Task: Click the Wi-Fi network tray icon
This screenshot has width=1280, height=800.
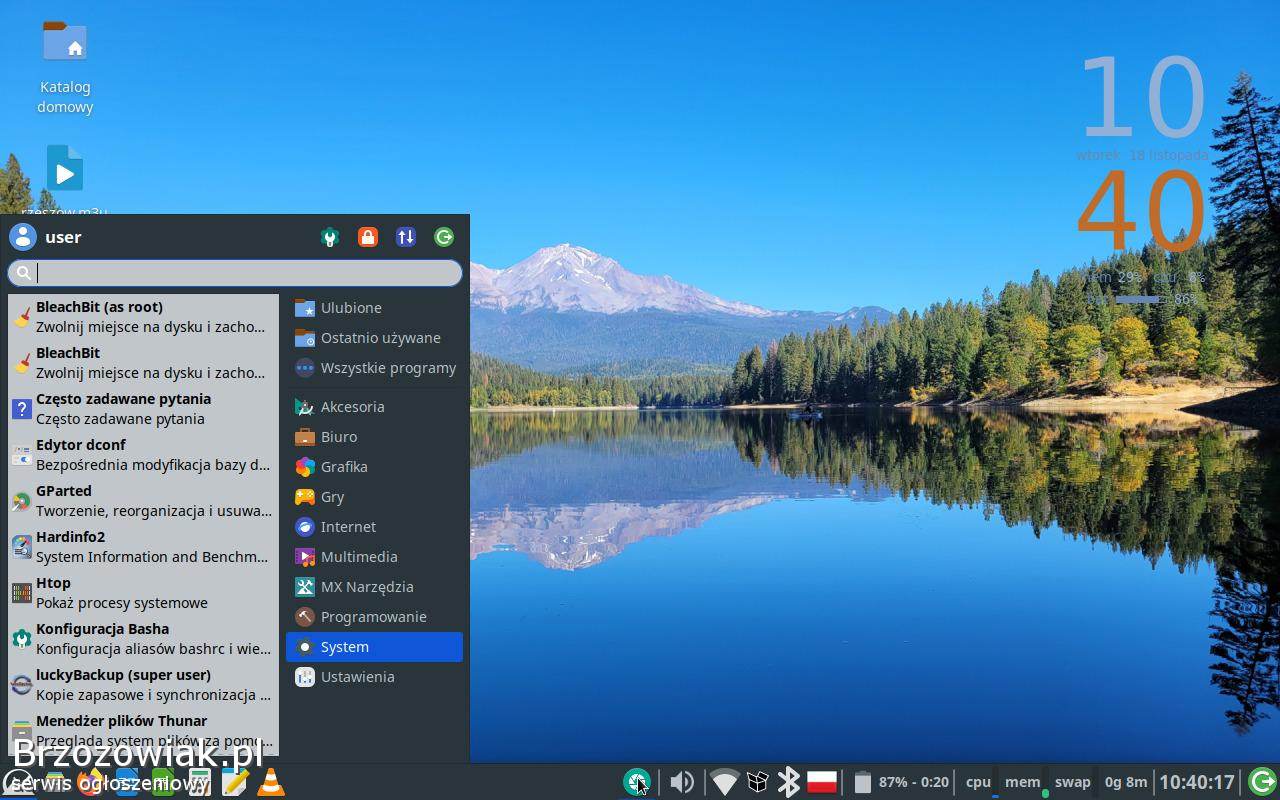Action: 724,782
